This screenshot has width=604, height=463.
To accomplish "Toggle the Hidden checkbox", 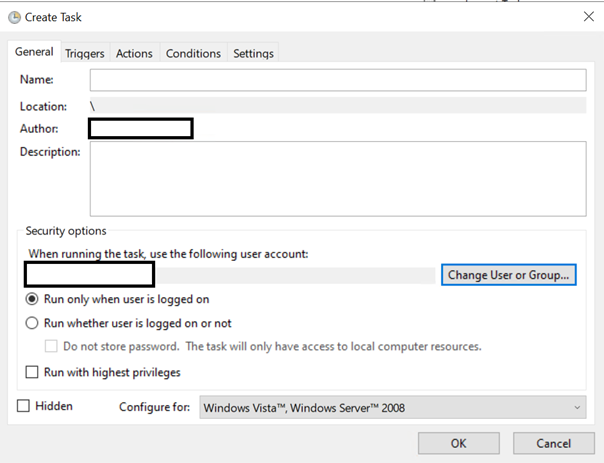I will tap(24, 406).
